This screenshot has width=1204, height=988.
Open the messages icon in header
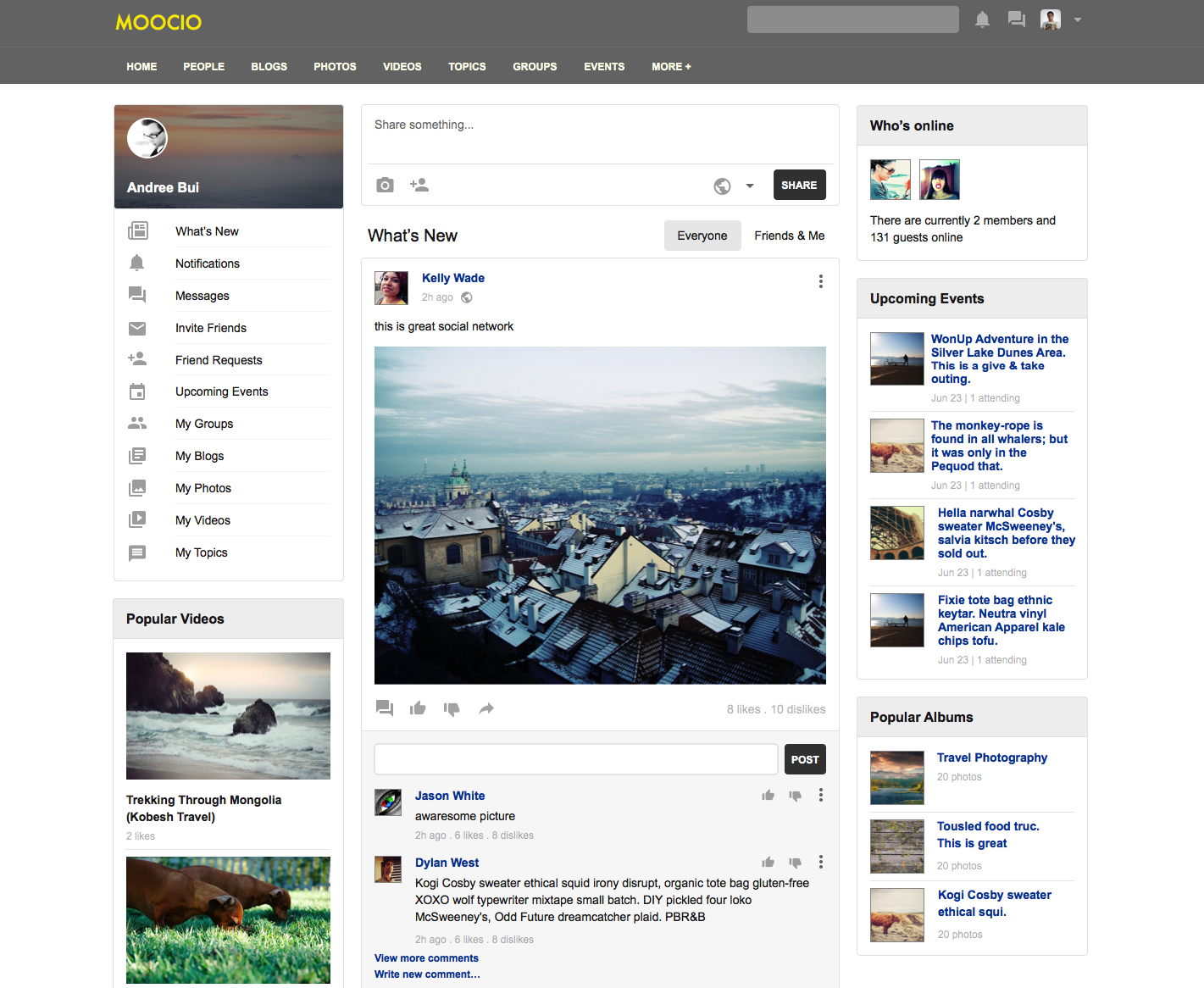pos(1016,19)
